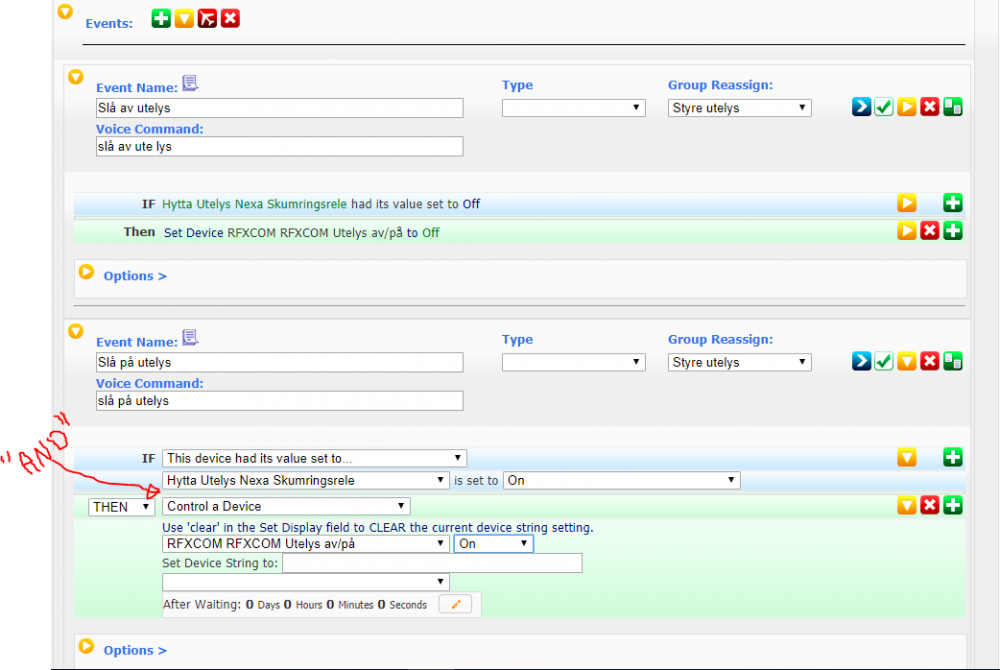Click the green checkmark icon for 'Slå av utelys'
The image size is (1000, 670).
tap(884, 107)
